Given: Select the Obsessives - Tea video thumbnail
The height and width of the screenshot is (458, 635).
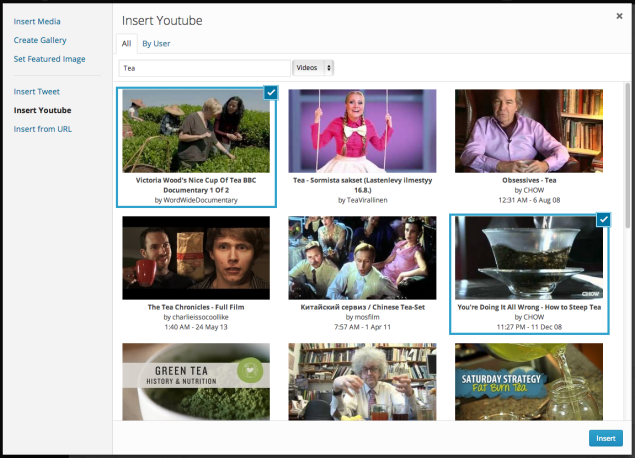Looking at the screenshot, I should [529, 131].
